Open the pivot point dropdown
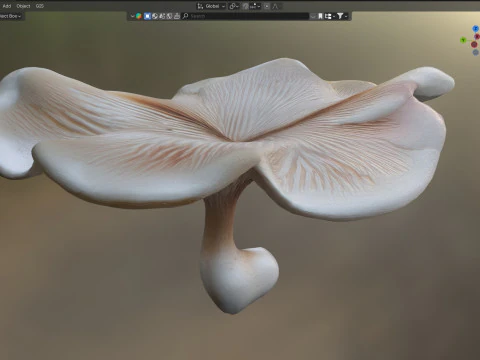The height and width of the screenshot is (360, 480). [x=234, y=6]
